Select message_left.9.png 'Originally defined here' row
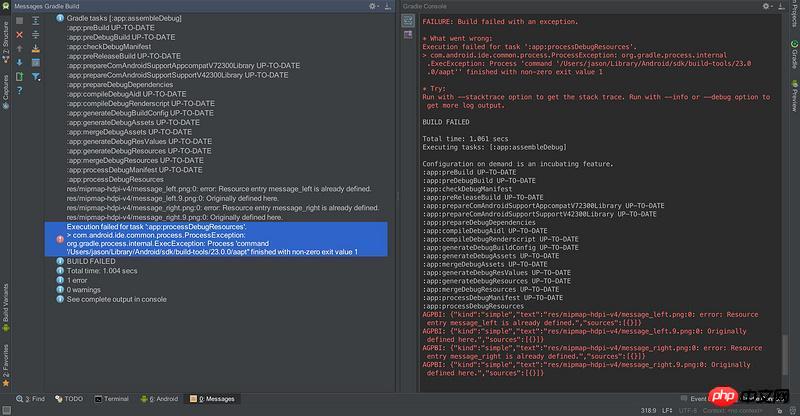Image resolution: width=800 pixels, height=416 pixels. pos(172,198)
